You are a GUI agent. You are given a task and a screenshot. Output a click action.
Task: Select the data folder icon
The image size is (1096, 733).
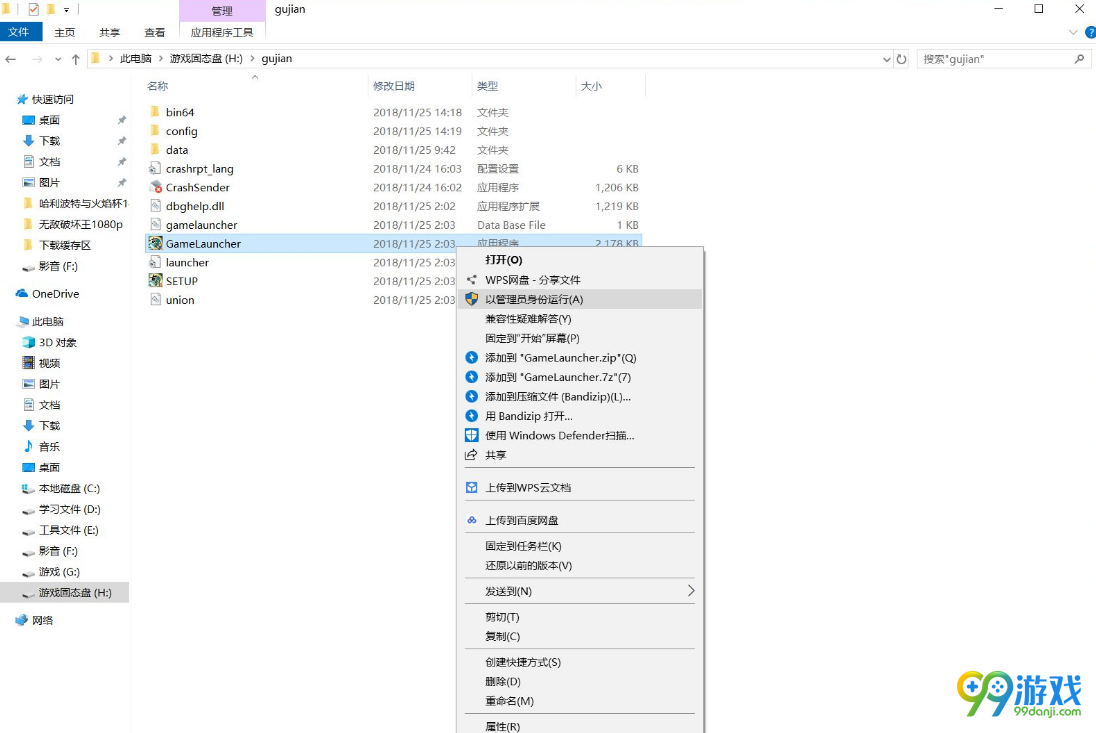pos(155,150)
